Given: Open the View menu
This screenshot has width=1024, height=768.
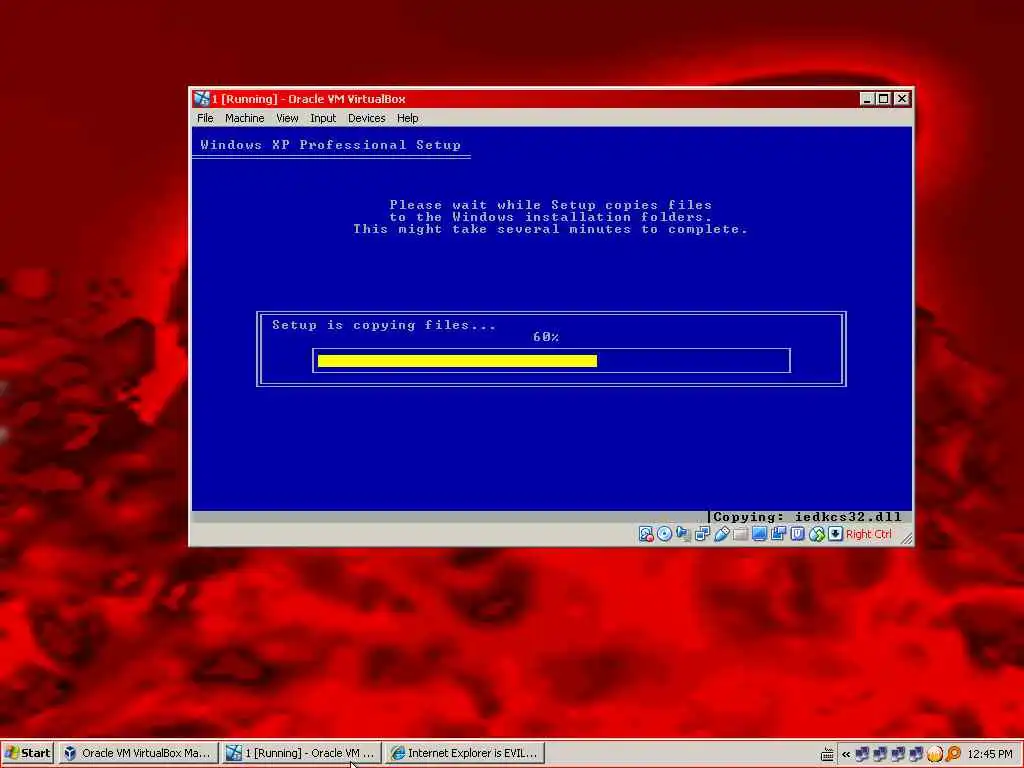Looking at the screenshot, I should point(287,118).
